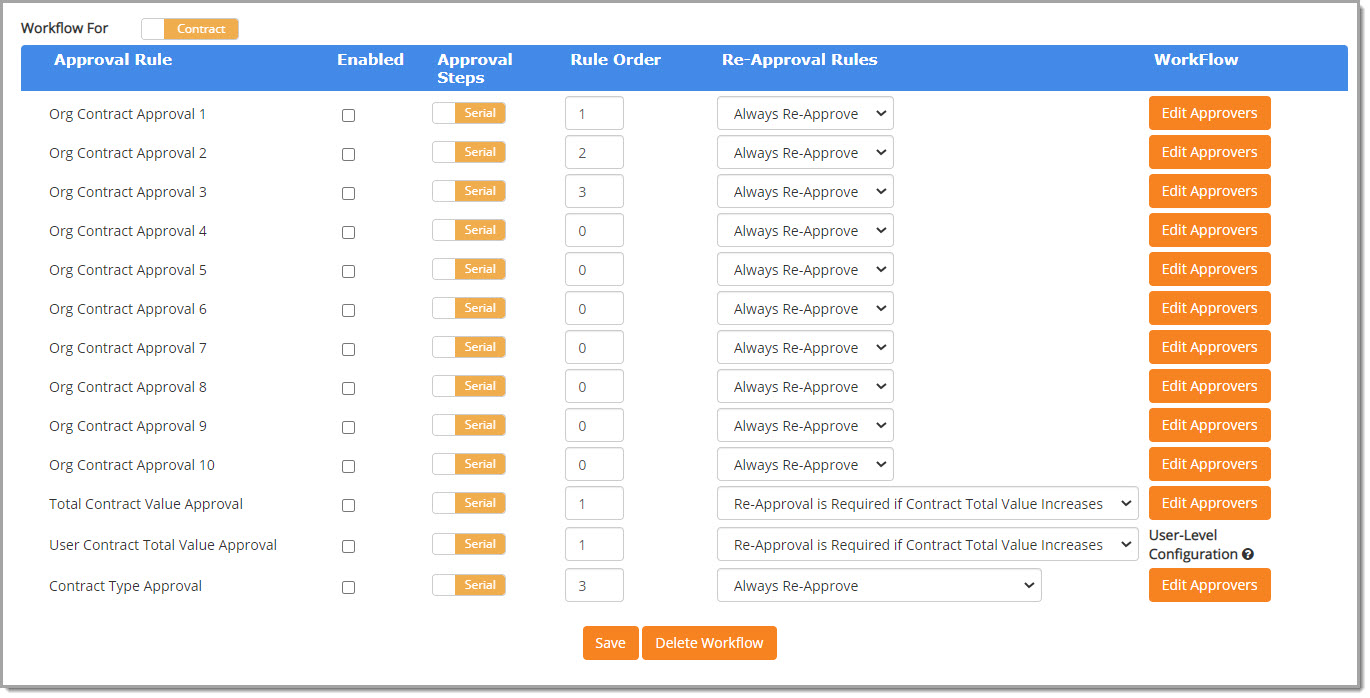
Task: Click Edit Approvers for Contract Type Approval
Action: [1209, 585]
